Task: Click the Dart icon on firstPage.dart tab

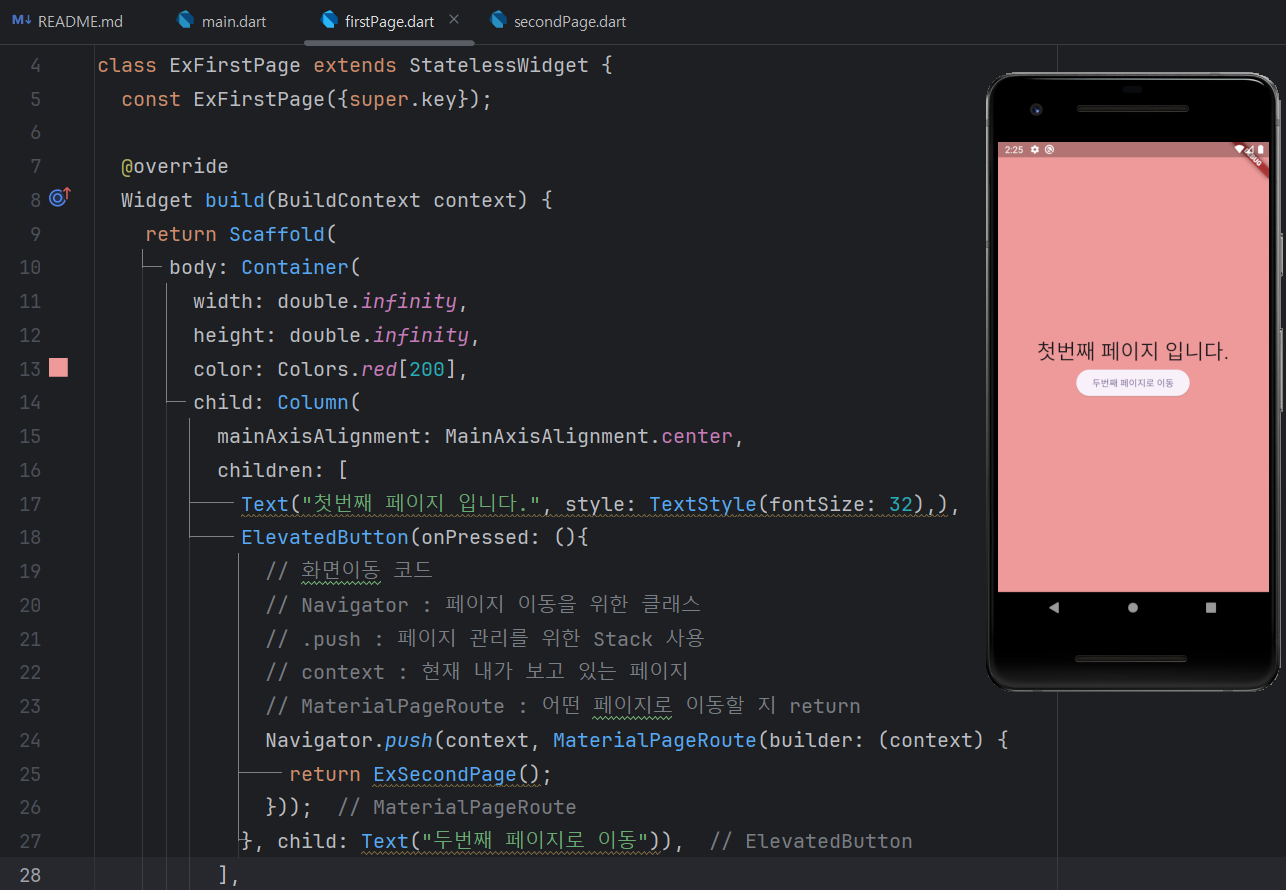Action: [329, 20]
